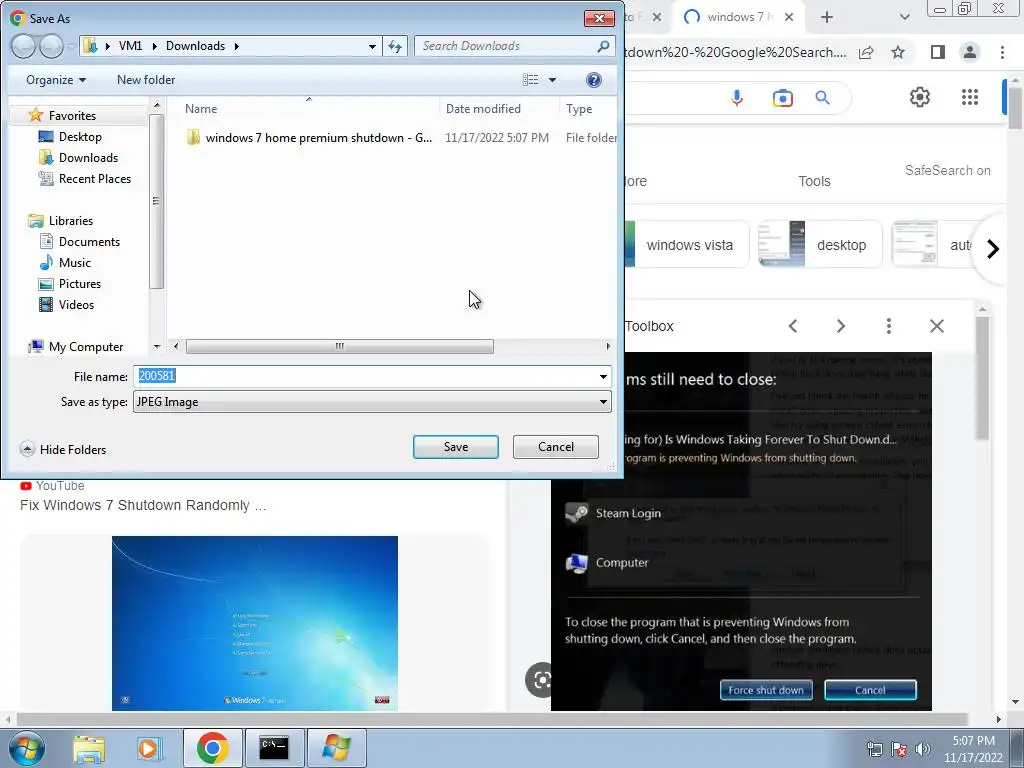Expand arrow after Downloads in path
1024x768 pixels.
tap(236, 46)
